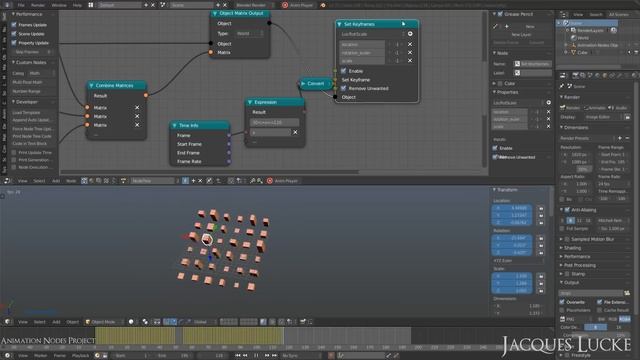
Task: Remove first Matrix input in Combine Matrices
Action: (137, 107)
